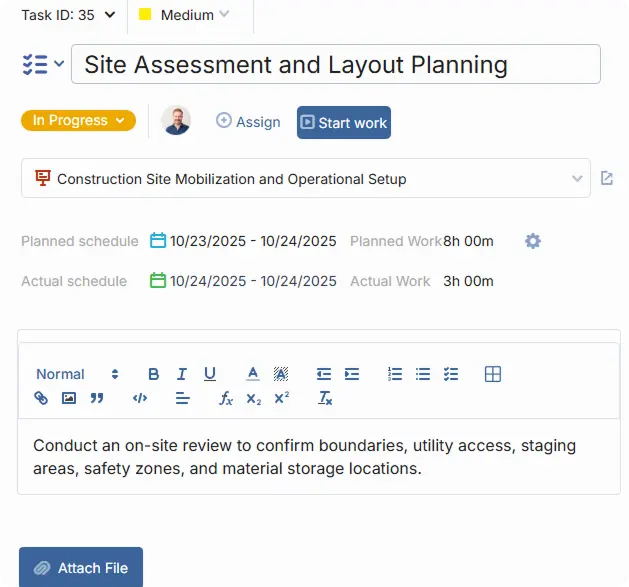Open the text color picker
This screenshot has height=587, width=629.
[x=253, y=374]
